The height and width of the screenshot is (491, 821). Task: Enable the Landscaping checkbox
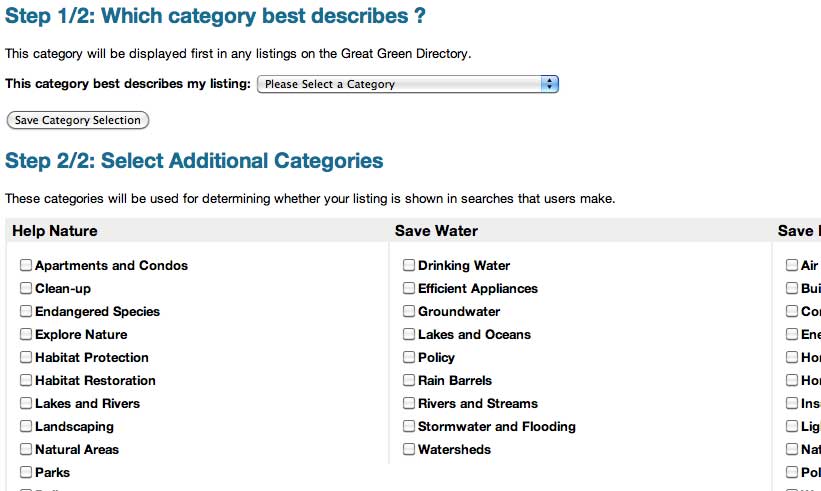tap(26, 427)
